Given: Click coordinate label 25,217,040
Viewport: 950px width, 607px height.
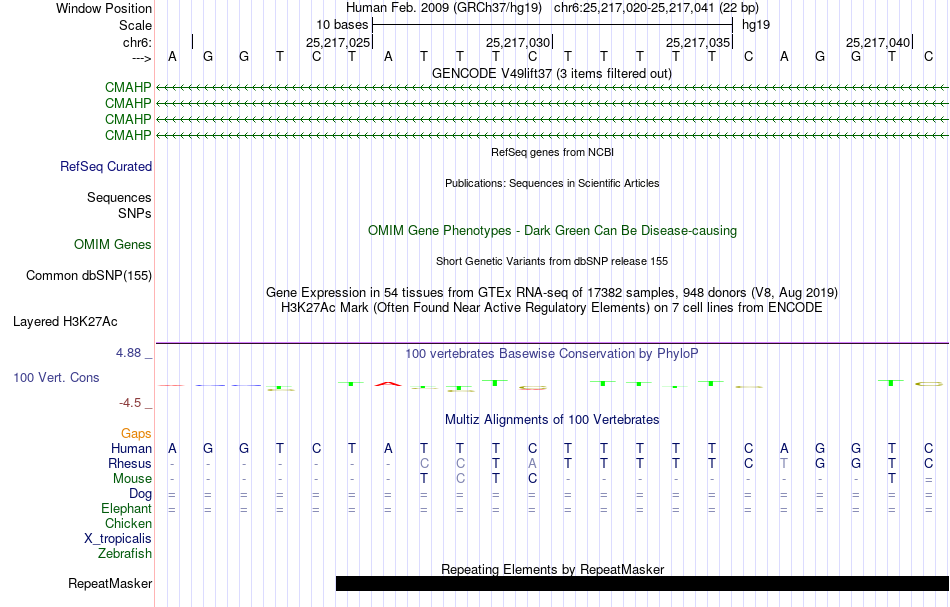Looking at the screenshot, I should click(x=877, y=42).
